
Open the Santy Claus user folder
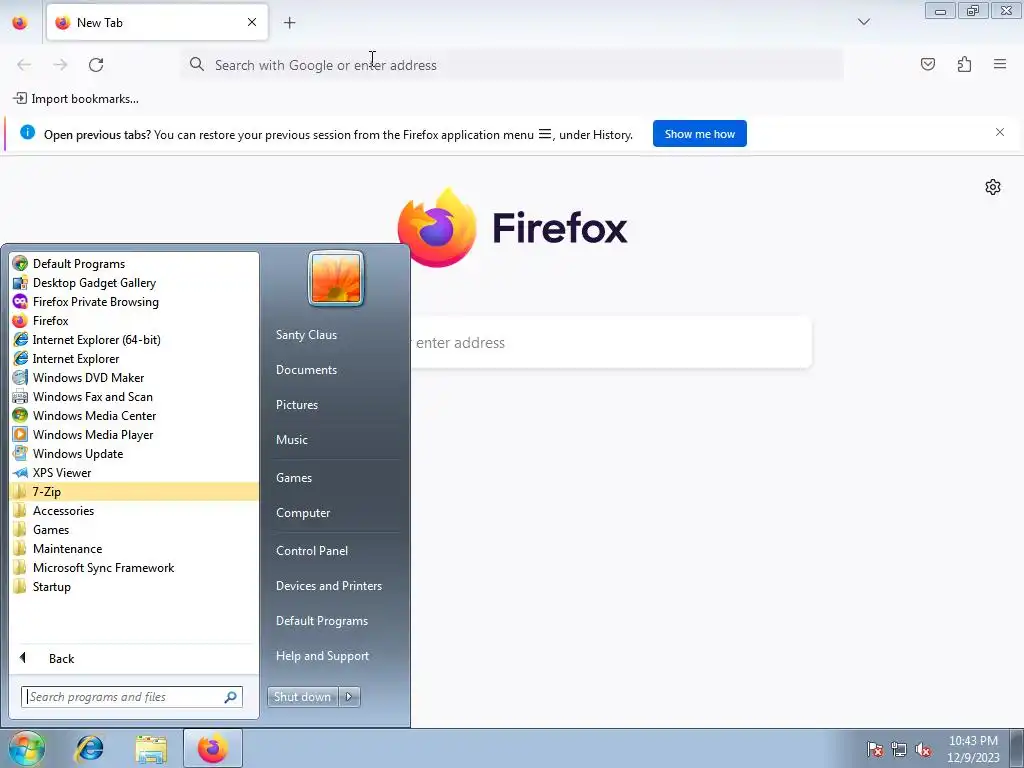click(x=306, y=335)
